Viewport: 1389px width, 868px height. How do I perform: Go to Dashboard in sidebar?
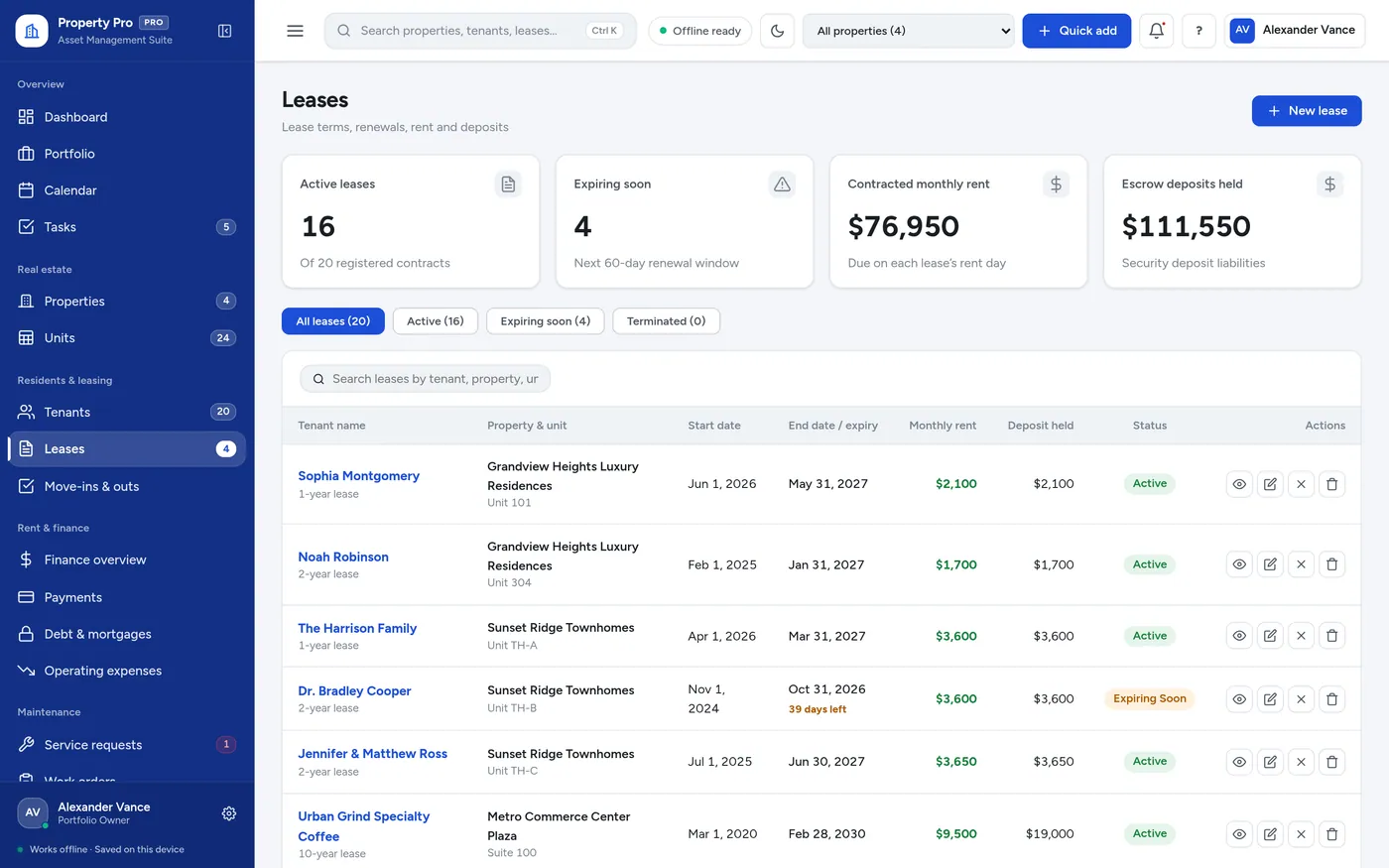point(127,117)
